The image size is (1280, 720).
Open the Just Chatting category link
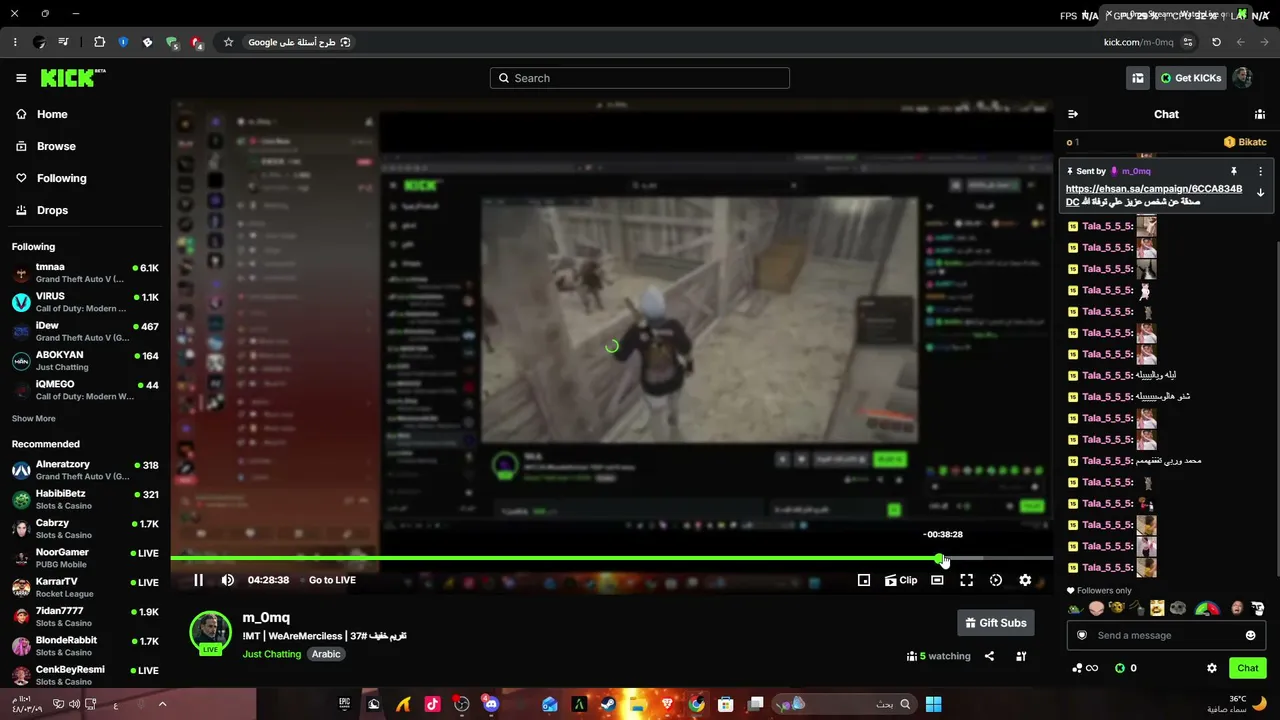(x=272, y=654)
